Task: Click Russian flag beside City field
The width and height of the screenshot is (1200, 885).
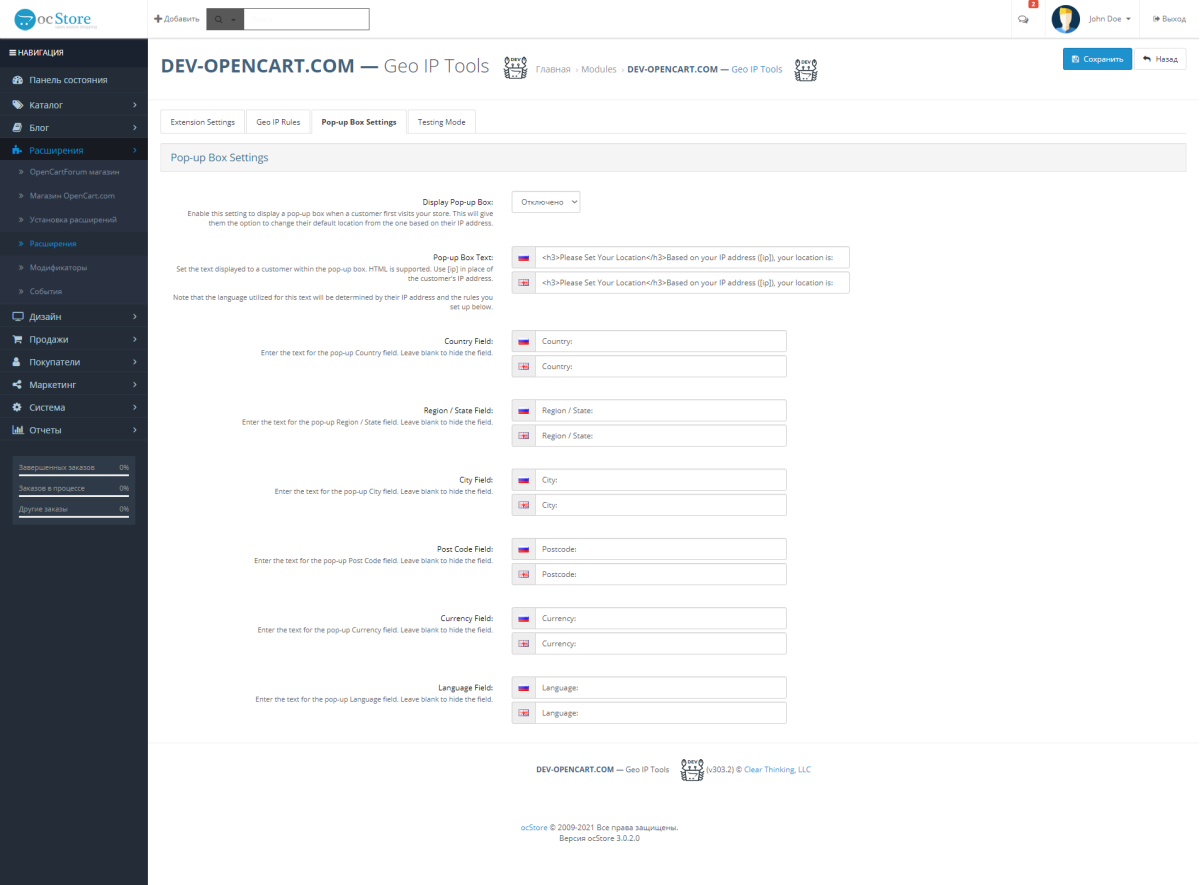Action: pyautogui.click(x=523, y=480)
